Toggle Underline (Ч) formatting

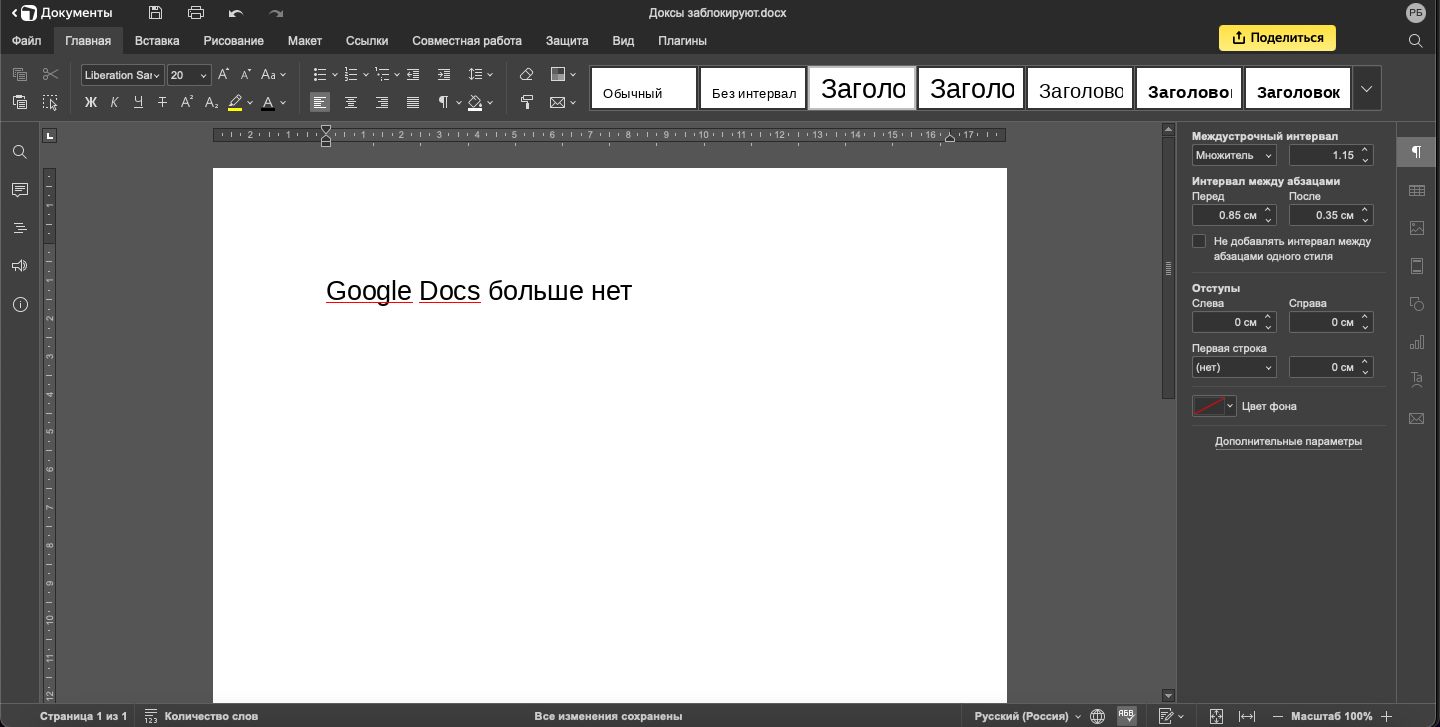point(138,102)
